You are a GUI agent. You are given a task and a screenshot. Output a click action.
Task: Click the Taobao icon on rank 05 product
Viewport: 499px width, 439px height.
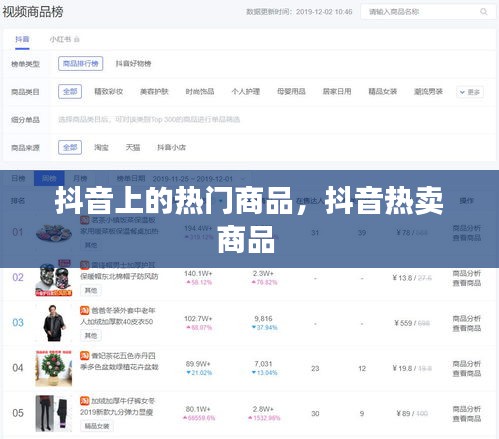tap(85, 401)
